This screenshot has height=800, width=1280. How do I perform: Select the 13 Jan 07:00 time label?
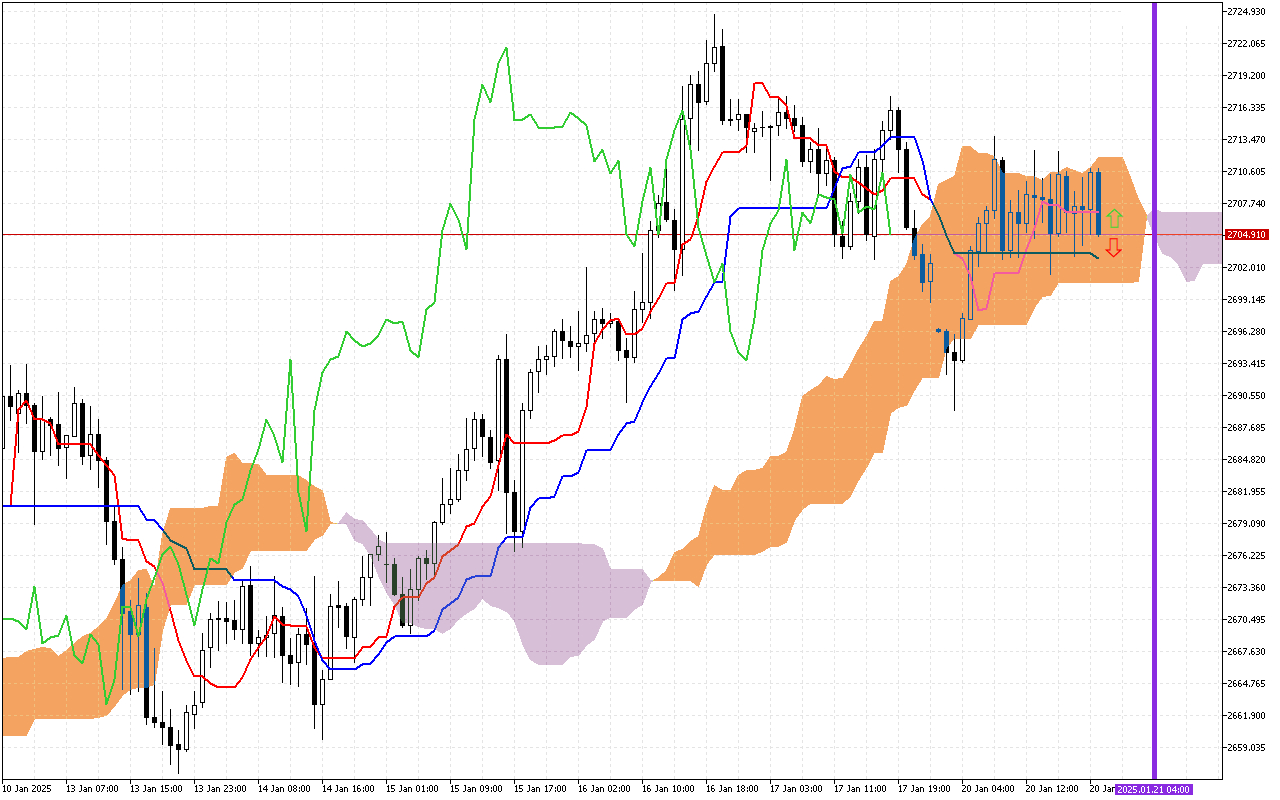91,789
